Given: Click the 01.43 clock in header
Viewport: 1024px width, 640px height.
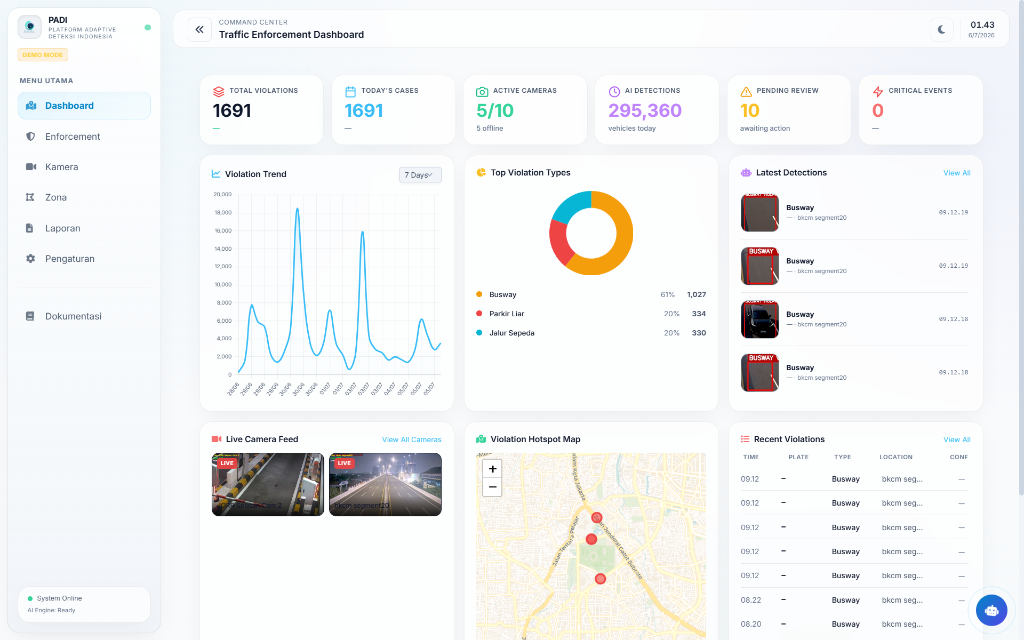Looking at the screenshot, I should [982, 25].
